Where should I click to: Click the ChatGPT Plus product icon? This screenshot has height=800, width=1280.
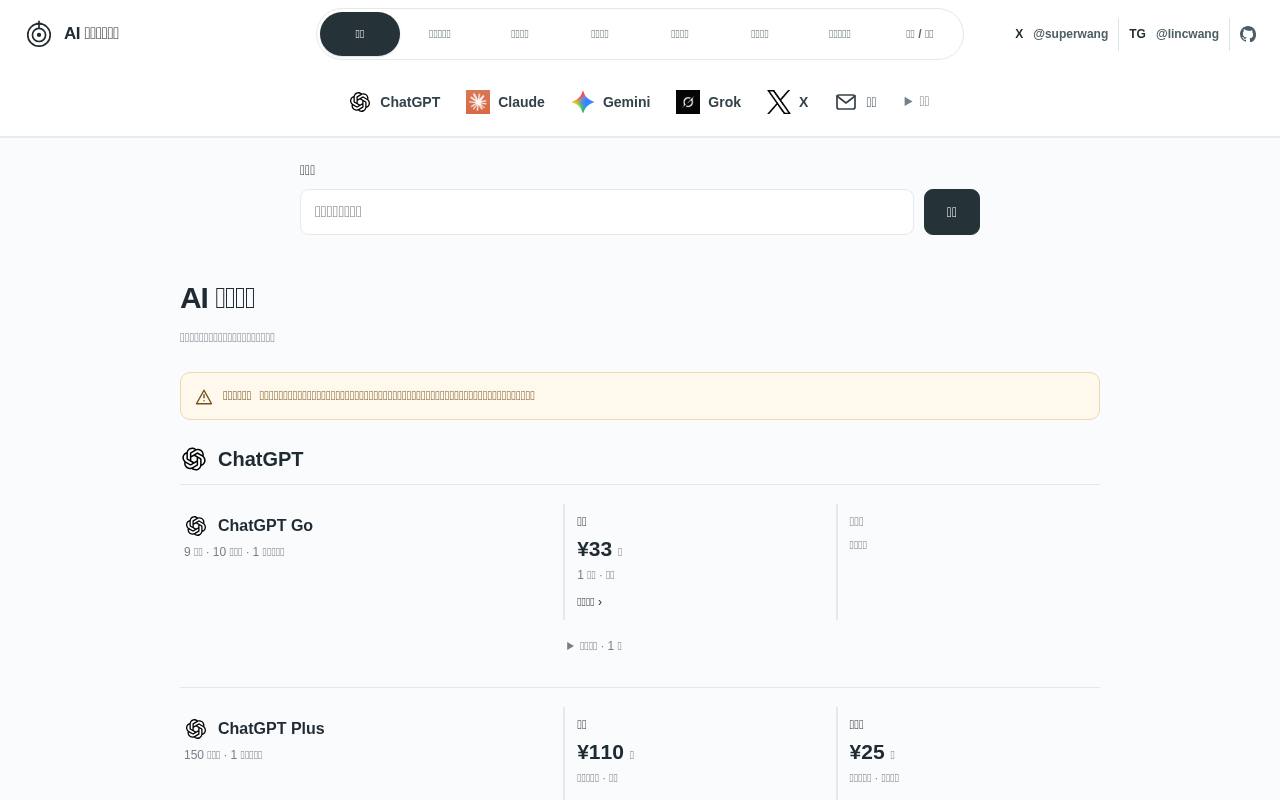[x=196, y=729]
